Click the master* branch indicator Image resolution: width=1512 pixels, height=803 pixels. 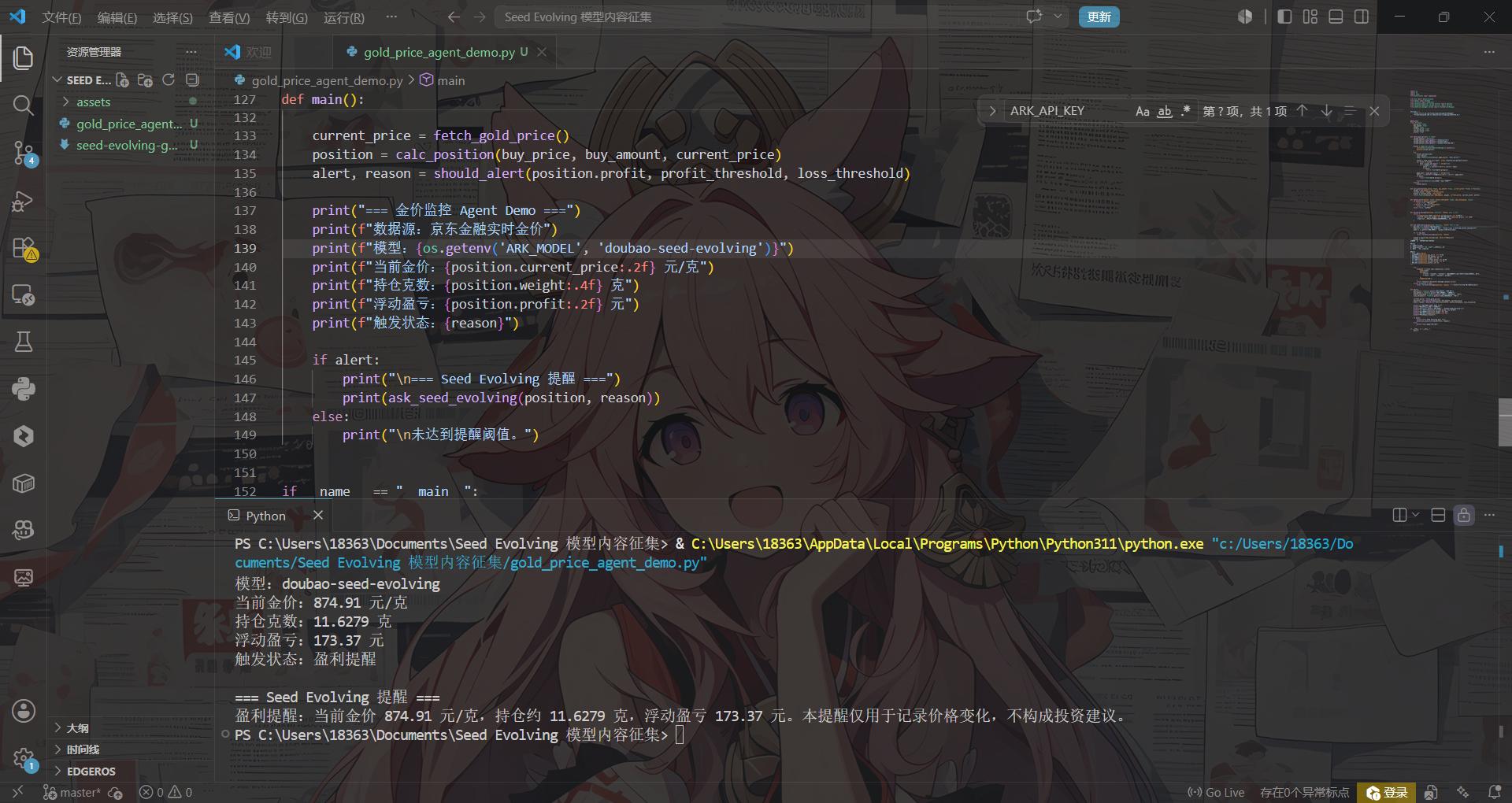(71, 793)
